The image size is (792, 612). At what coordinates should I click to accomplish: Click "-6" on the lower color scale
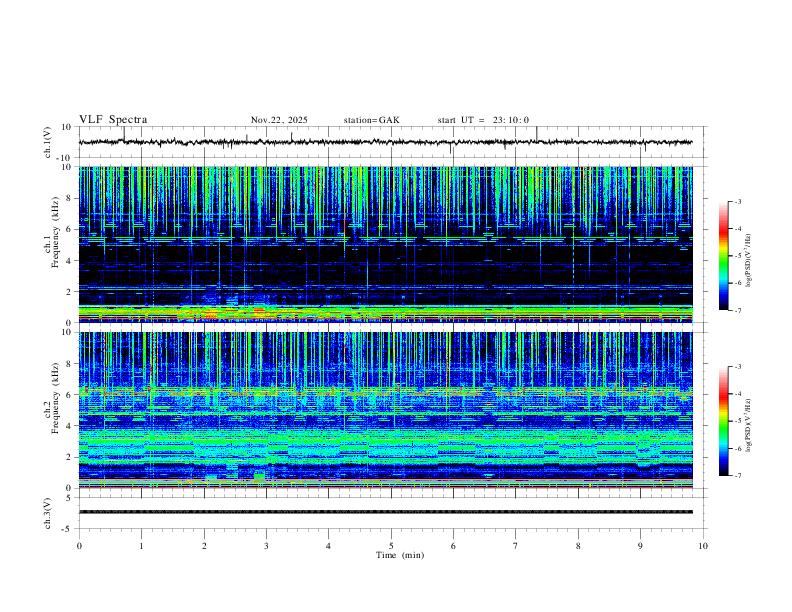[x=737, y=448]
